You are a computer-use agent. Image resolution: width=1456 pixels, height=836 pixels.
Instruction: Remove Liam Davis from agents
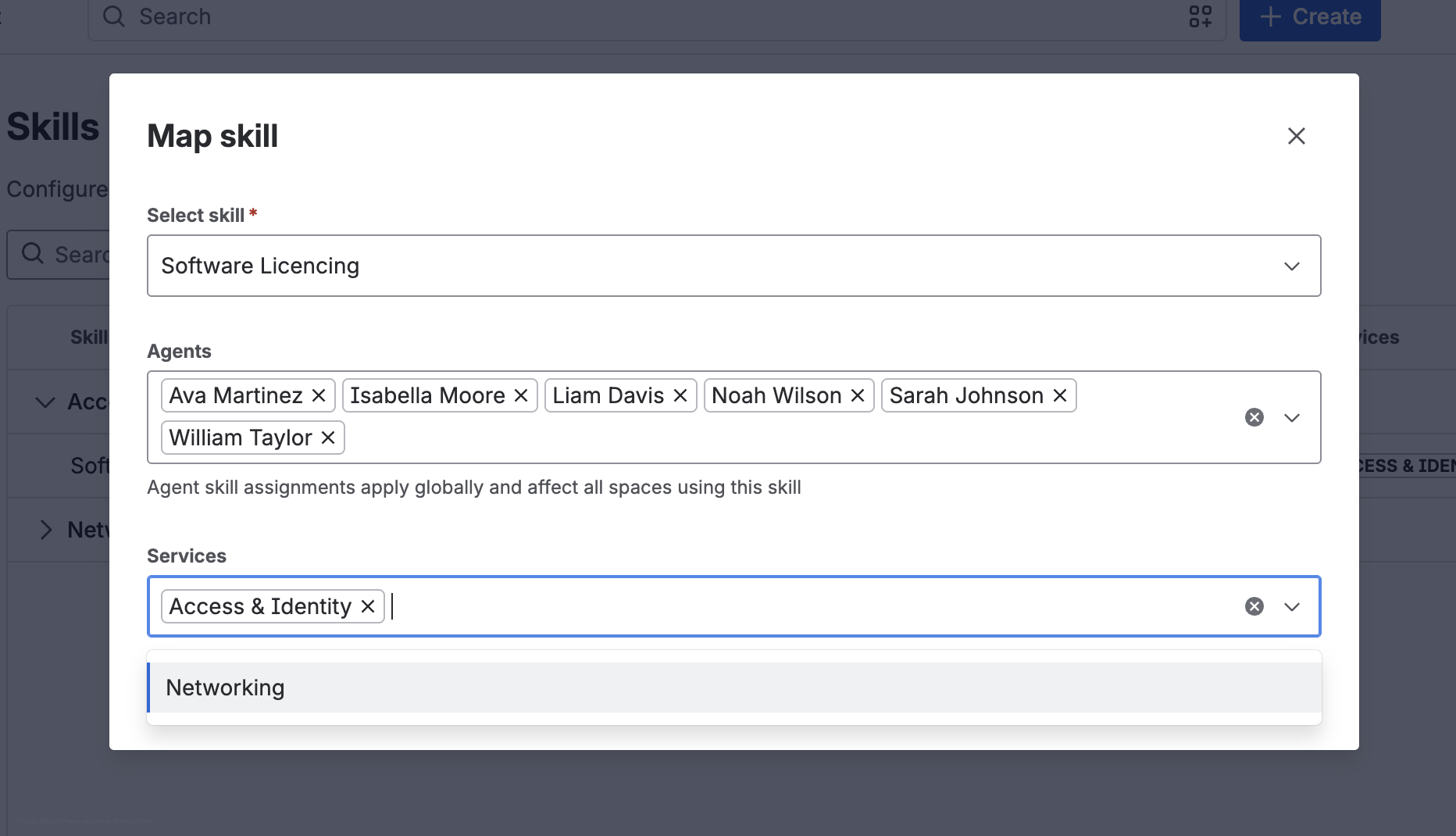pos(680,395)
